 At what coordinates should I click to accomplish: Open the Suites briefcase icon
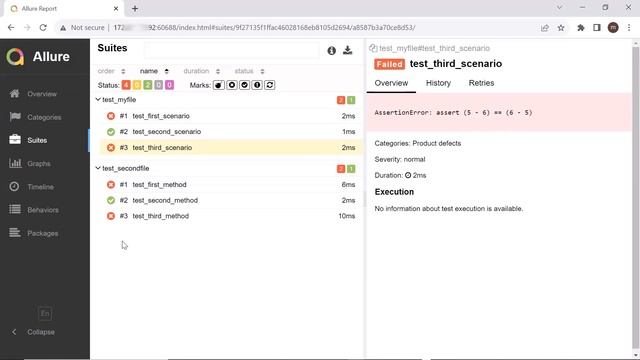(x=15, y=140)
